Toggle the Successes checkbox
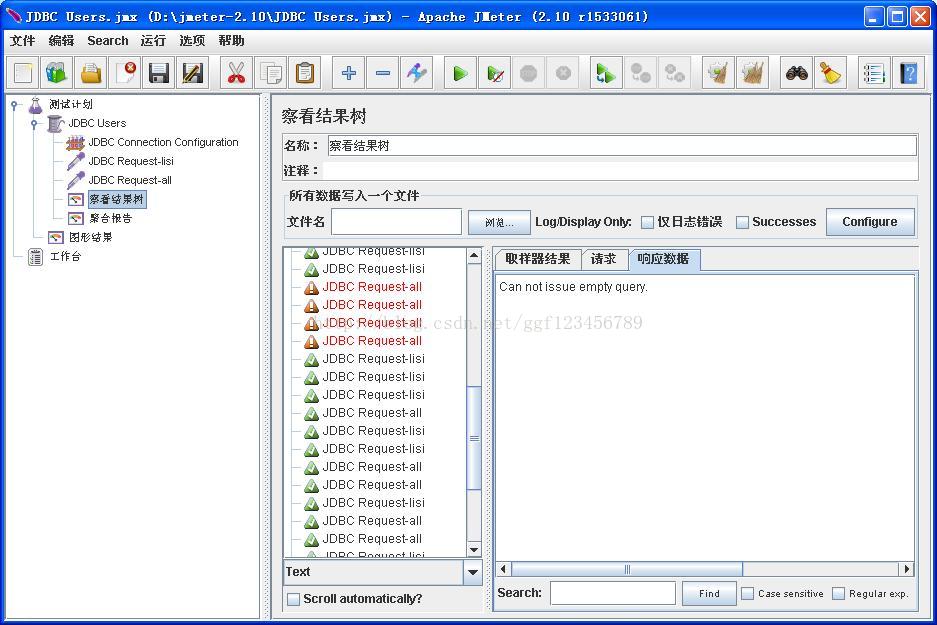 click(742, 222)
